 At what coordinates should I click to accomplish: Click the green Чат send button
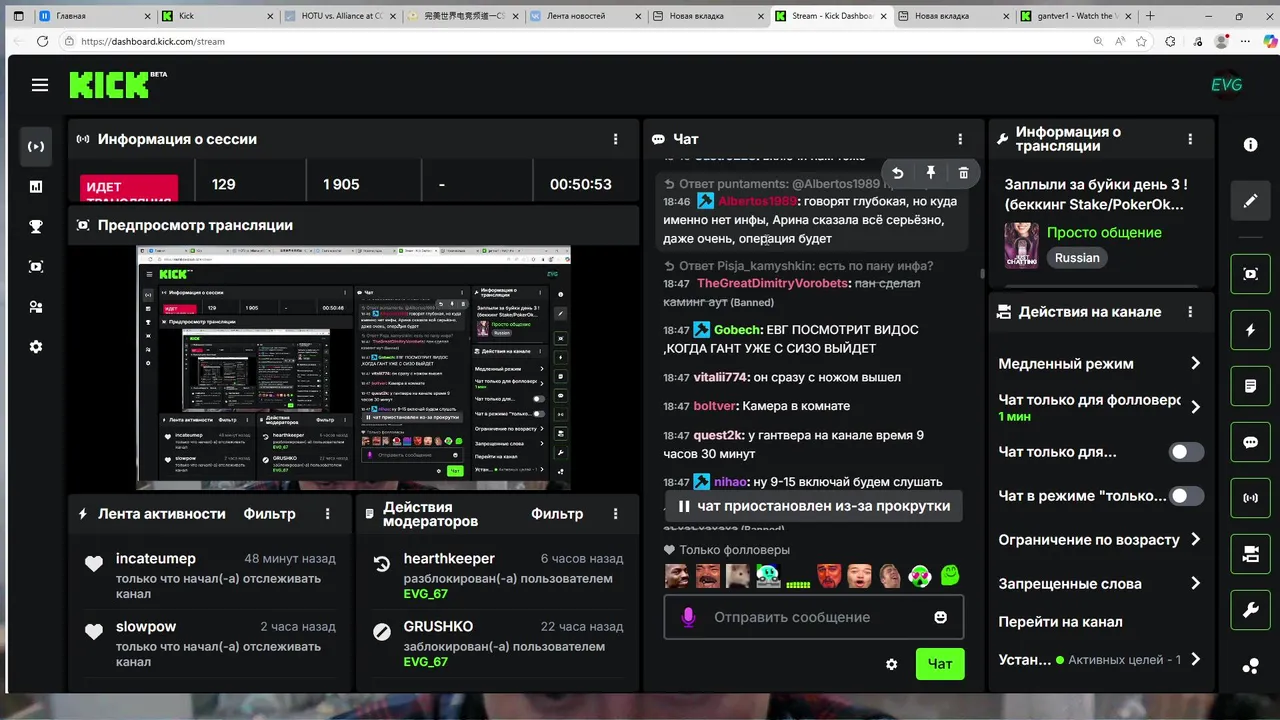click(x=940, y=664)
